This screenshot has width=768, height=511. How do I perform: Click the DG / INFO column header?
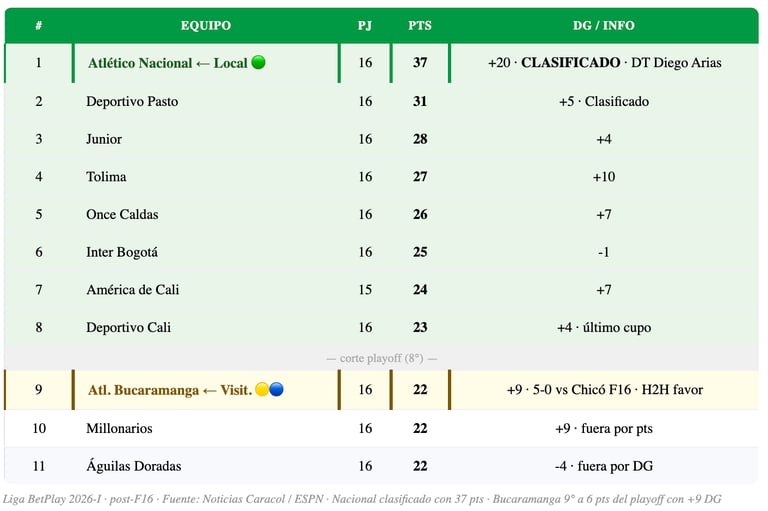point(603,25)
